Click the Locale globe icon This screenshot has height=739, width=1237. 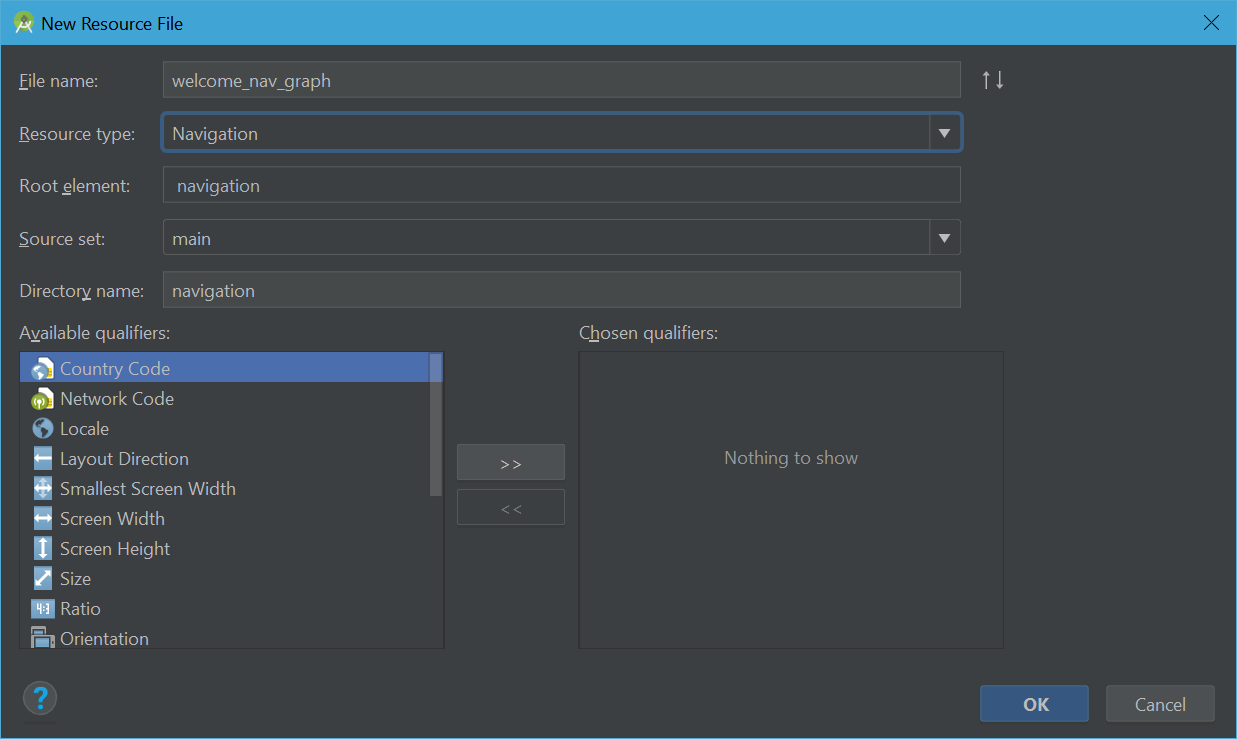tap(42, 429)
